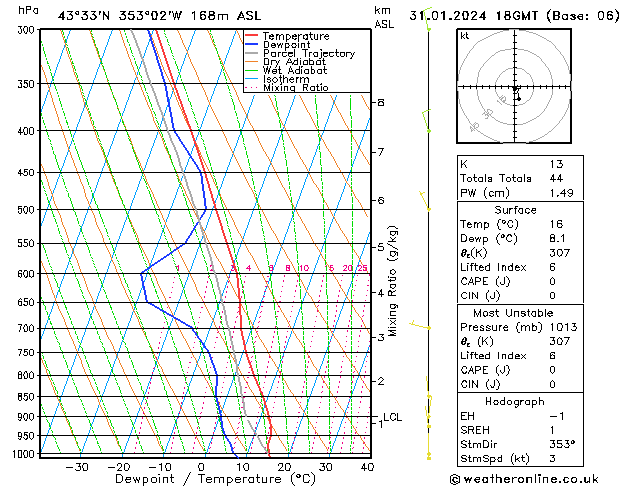Click the surface 'Dewp (°C)' row
This screenshot has width=629, height=486.
pos(520,239)
